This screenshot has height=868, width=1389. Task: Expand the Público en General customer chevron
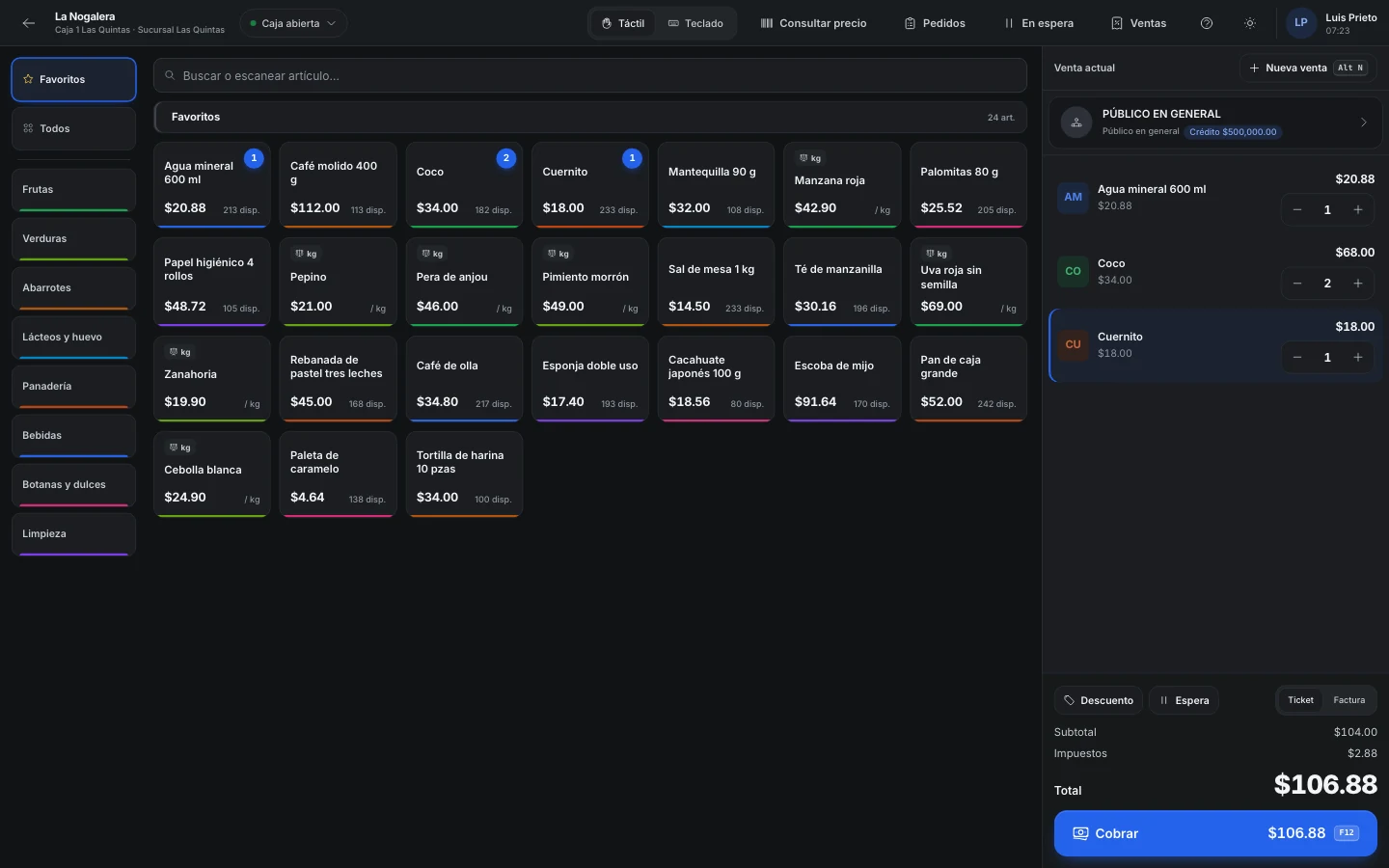[x=1363, y=122]
